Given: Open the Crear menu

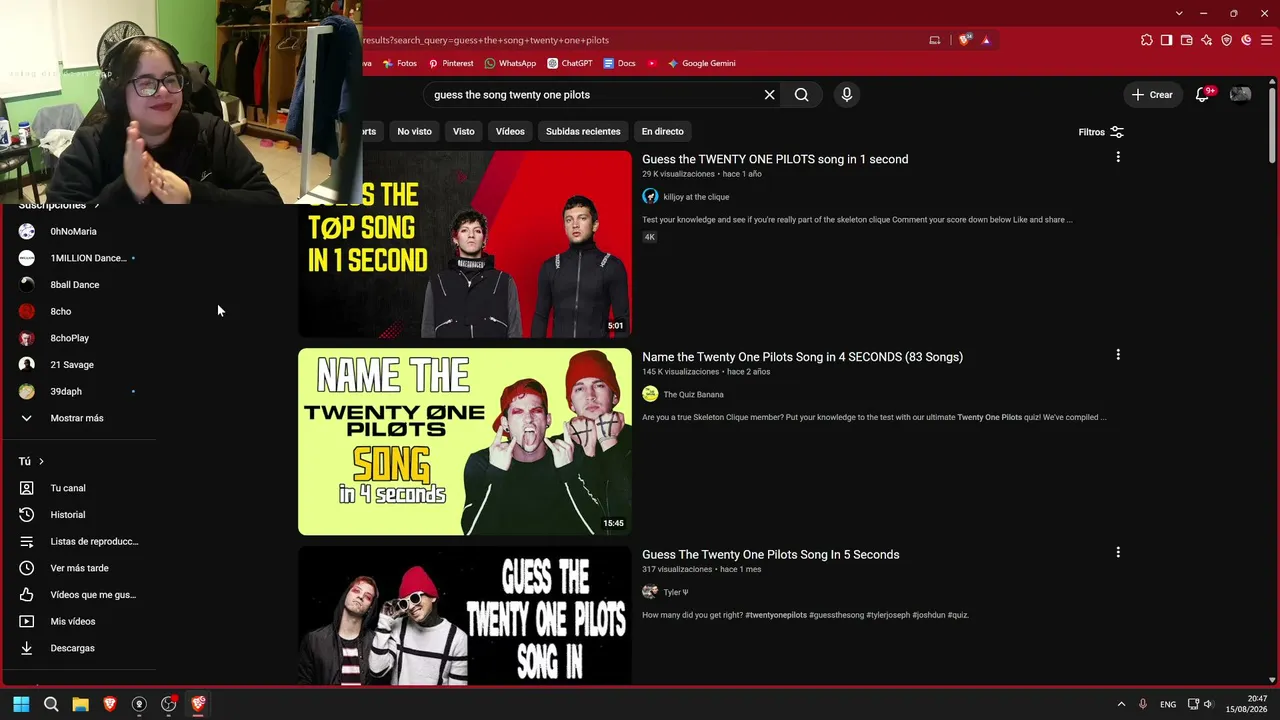Looking at the screenshot, I should 1152,95.
